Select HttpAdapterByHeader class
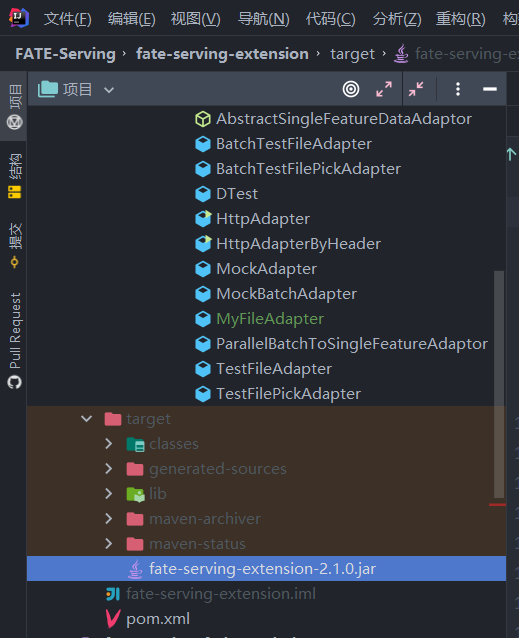This screenshot has width=519, height=638. 298,244
